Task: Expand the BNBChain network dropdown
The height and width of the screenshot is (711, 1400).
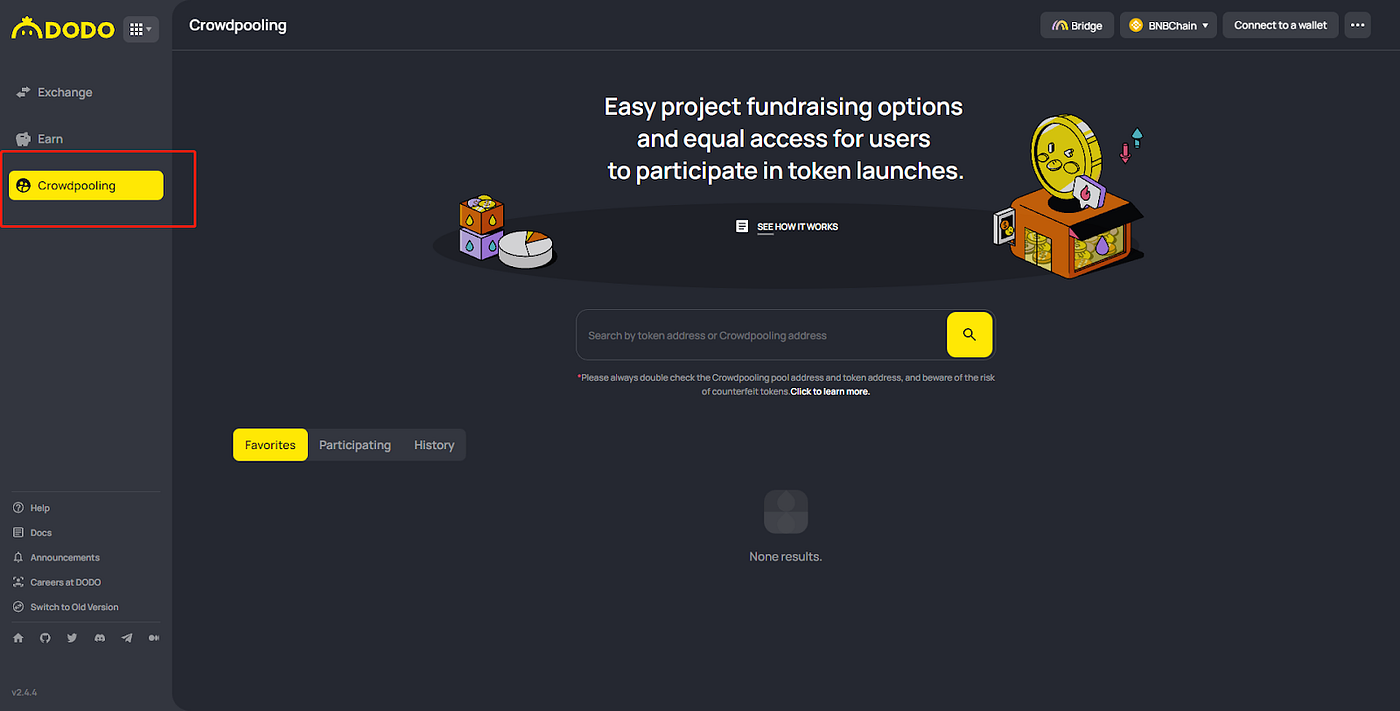Action: pos(1168,25)
